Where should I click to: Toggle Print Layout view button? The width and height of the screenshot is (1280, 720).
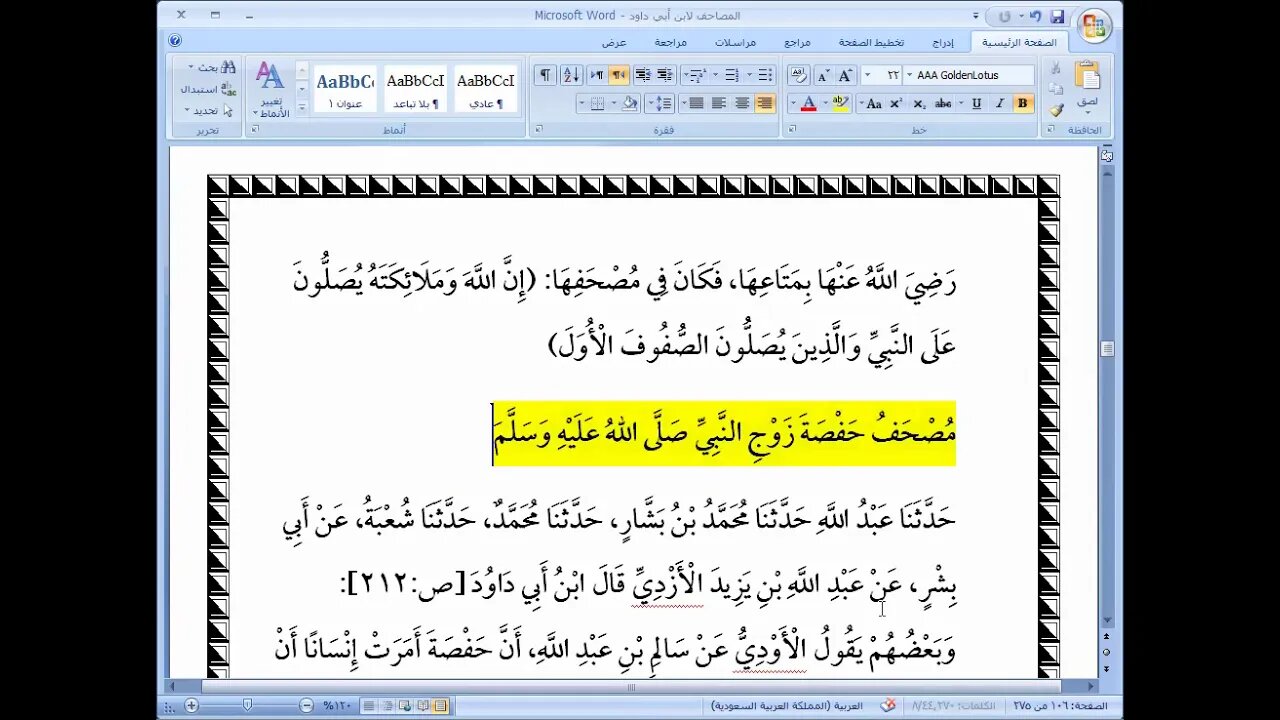pyautogui.click(x=440, y=705)
